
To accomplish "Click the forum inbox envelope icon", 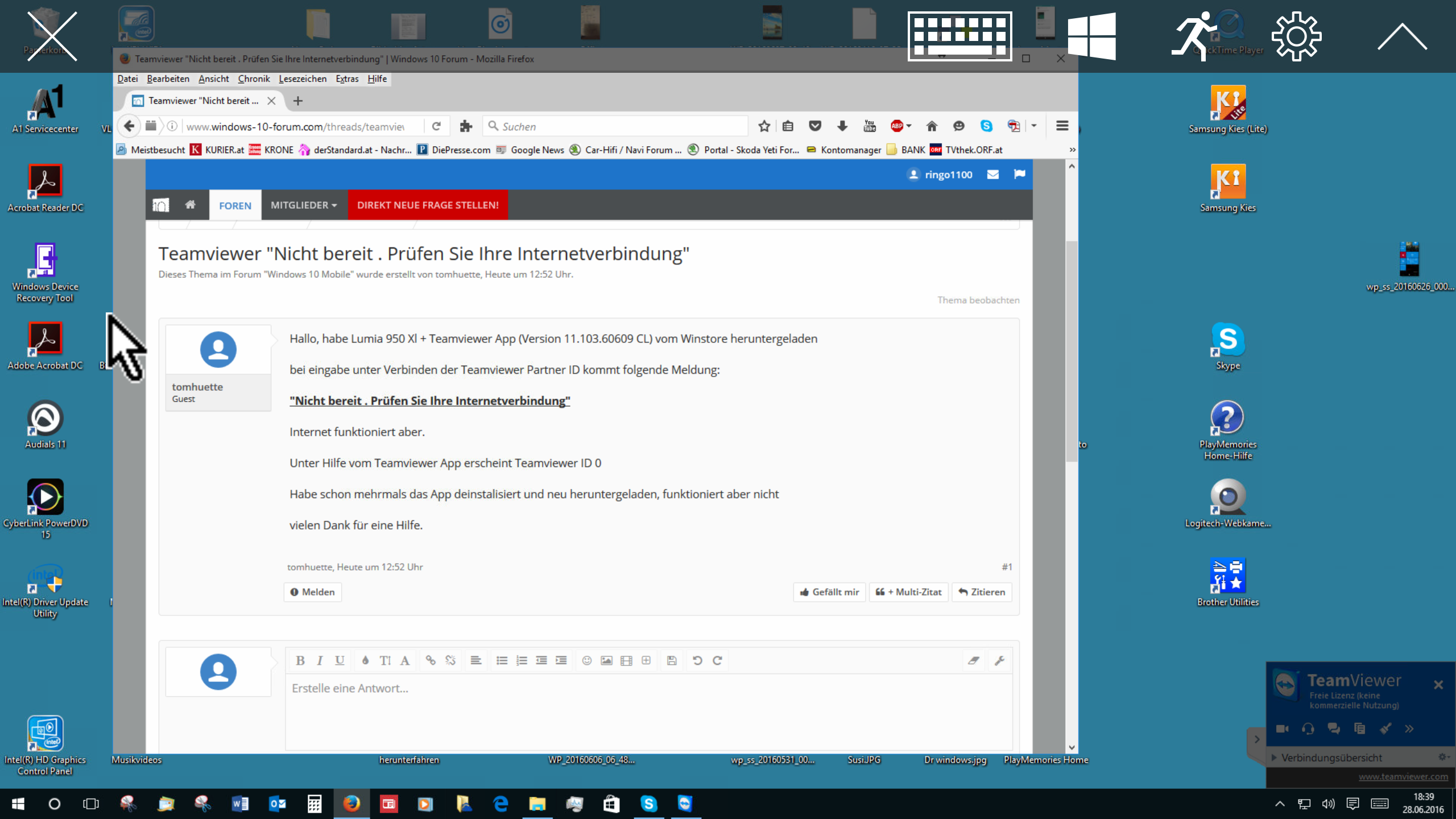I will point(993,175).
